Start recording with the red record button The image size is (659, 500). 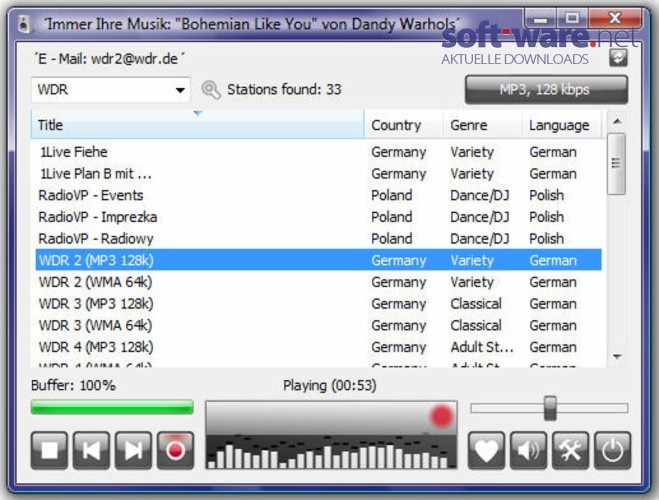pyautogui.click(x=175, y=450)
